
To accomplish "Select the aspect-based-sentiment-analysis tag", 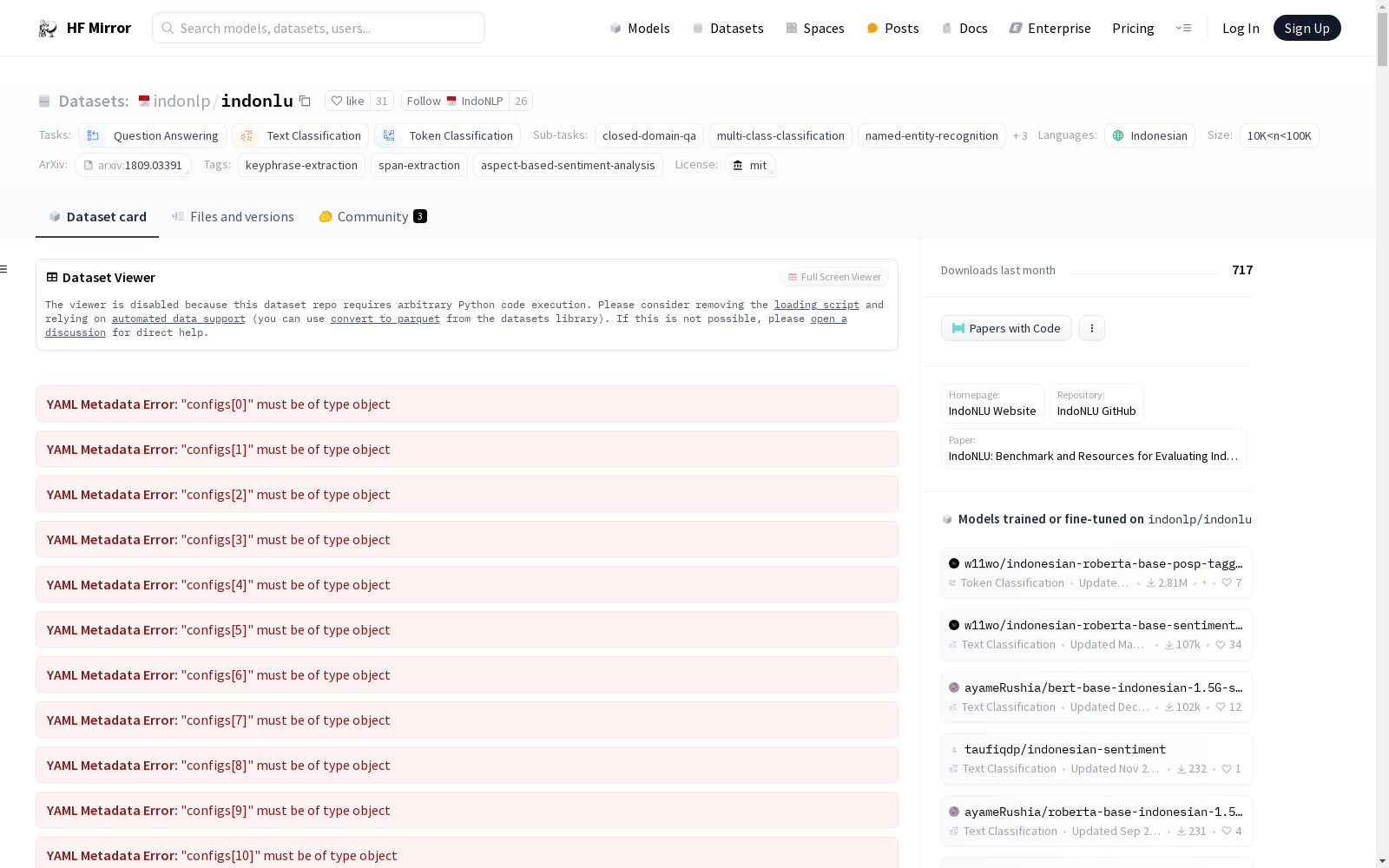I will point(568,165).
